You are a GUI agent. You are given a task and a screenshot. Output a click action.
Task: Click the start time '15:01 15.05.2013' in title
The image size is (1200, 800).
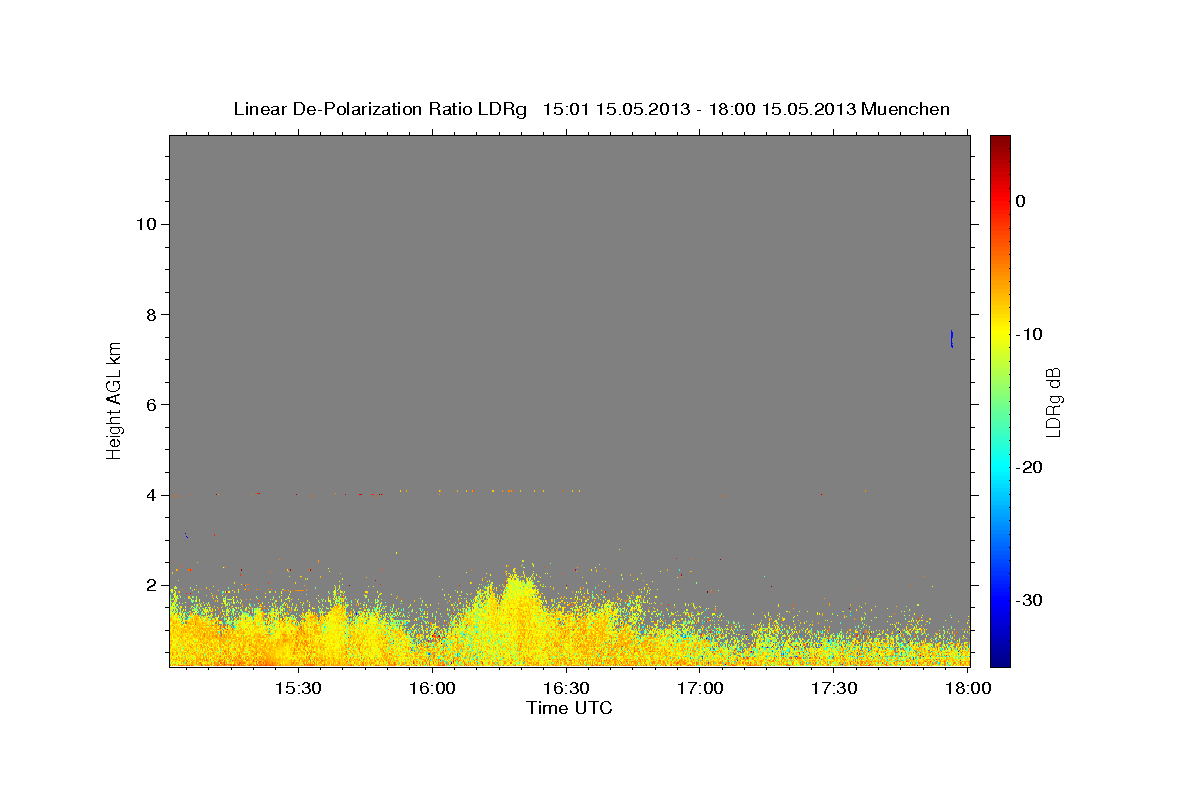click(616, 109)
